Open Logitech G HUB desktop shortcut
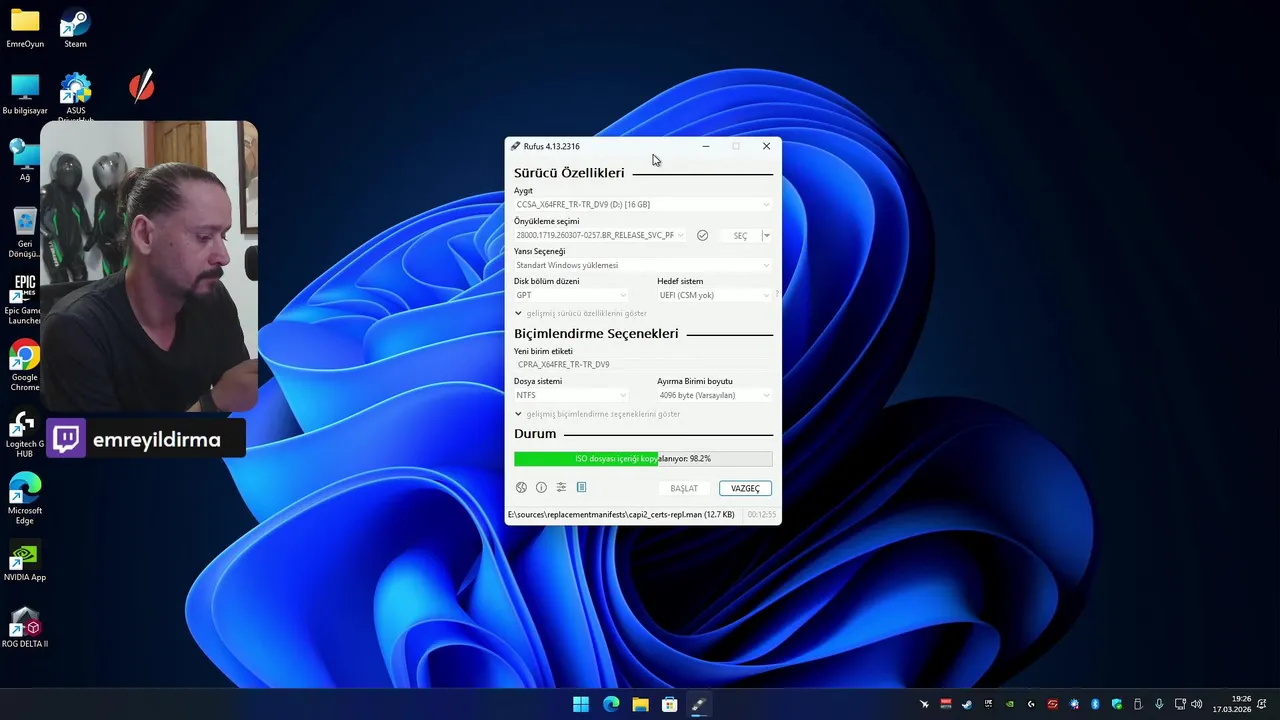 click(25, 433)
